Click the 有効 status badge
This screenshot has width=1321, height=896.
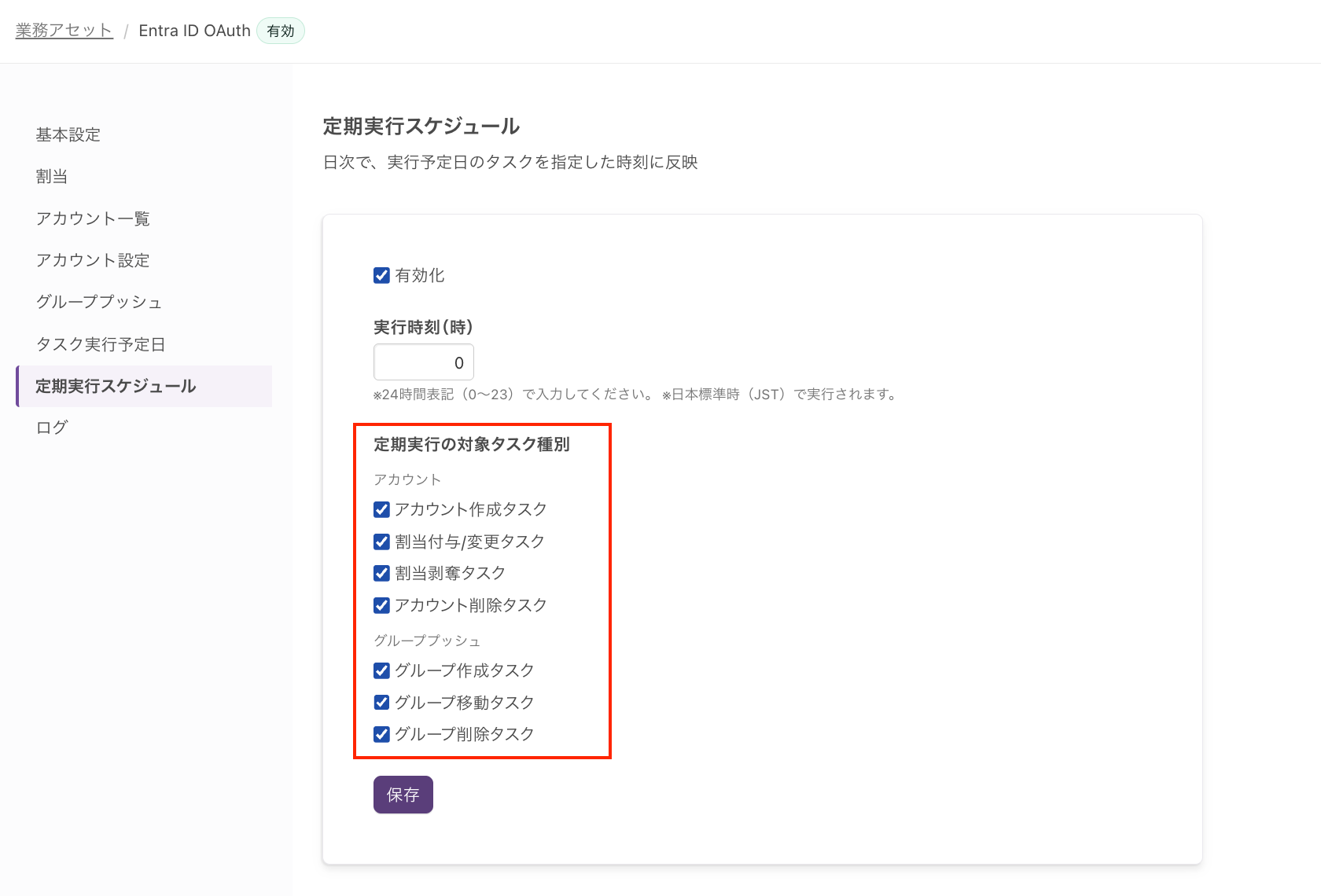tap(281, 31)
